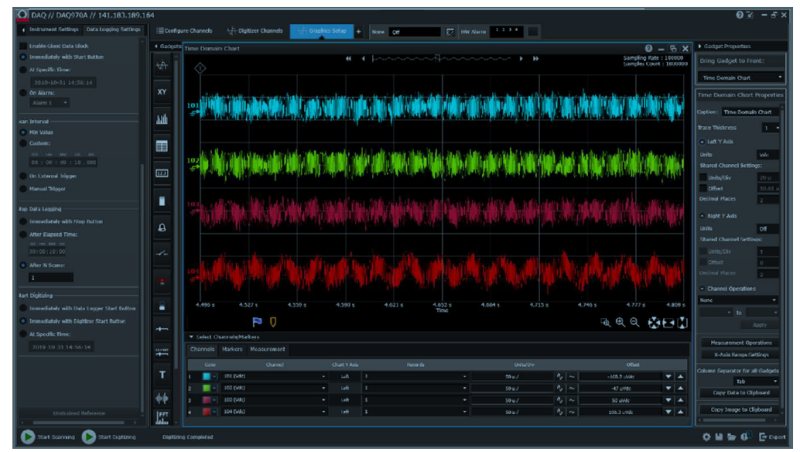Select the XY chart gadget icon
This screenshot has height=452, width=800.
[162, 92]
